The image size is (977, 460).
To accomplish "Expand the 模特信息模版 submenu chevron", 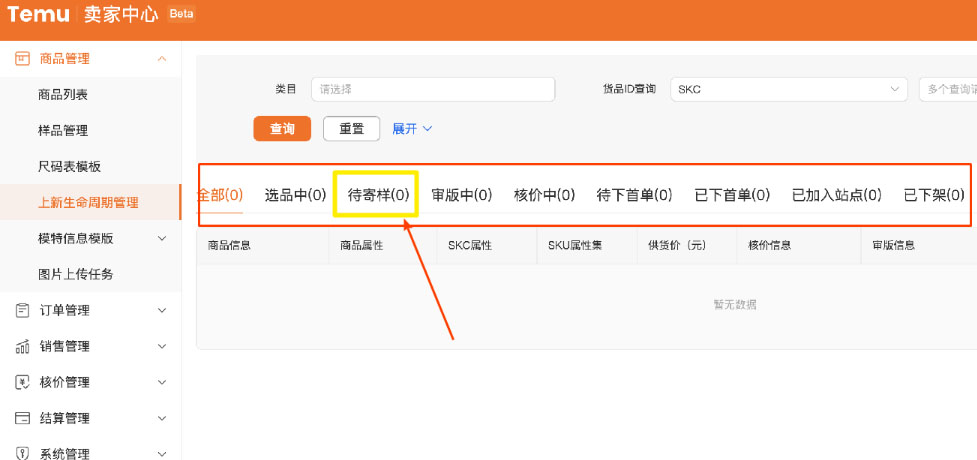I will [x=162, y=238].
